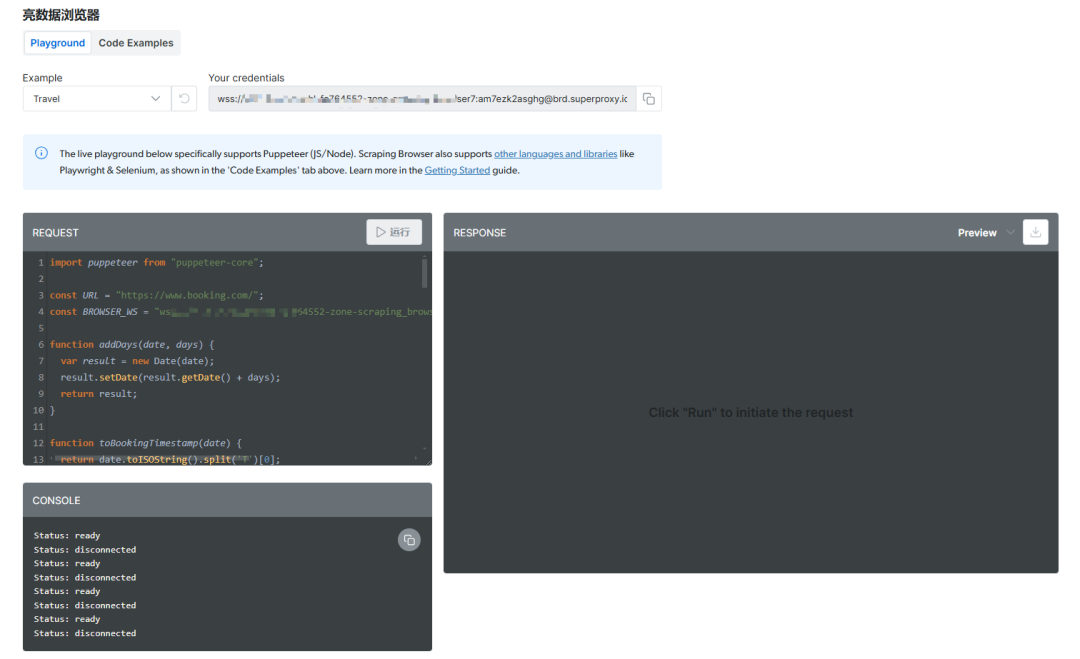Click the 运行 run button
1080x659 pixels.
[393, 232]
